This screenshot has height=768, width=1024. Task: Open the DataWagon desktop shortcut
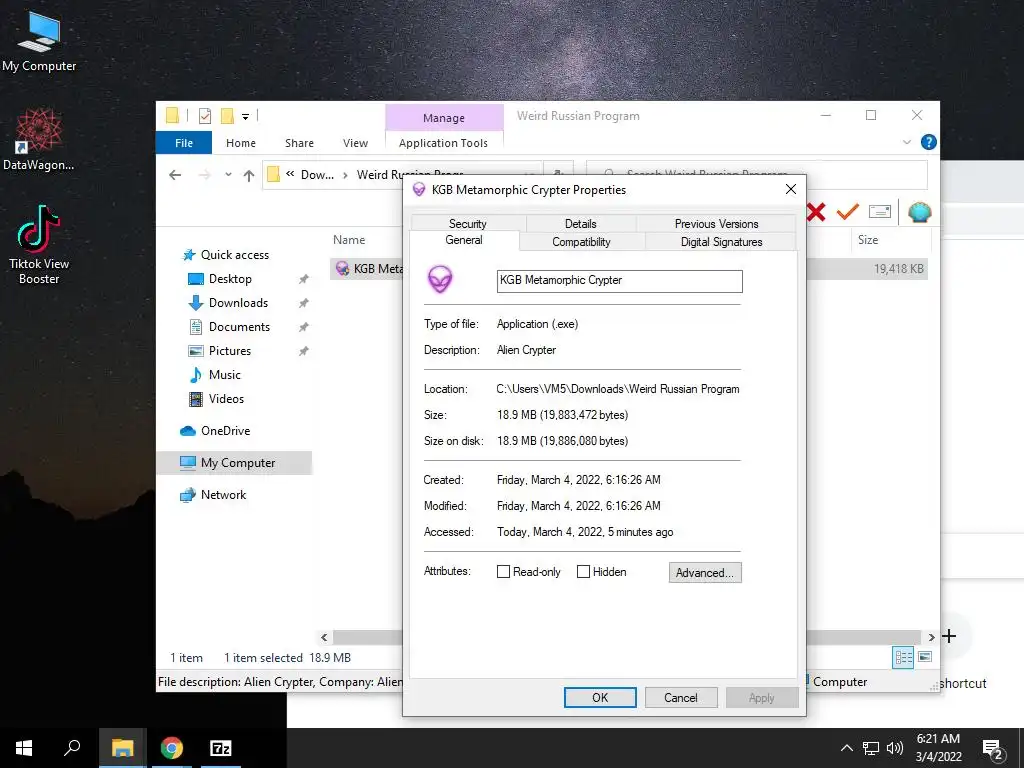39,140
